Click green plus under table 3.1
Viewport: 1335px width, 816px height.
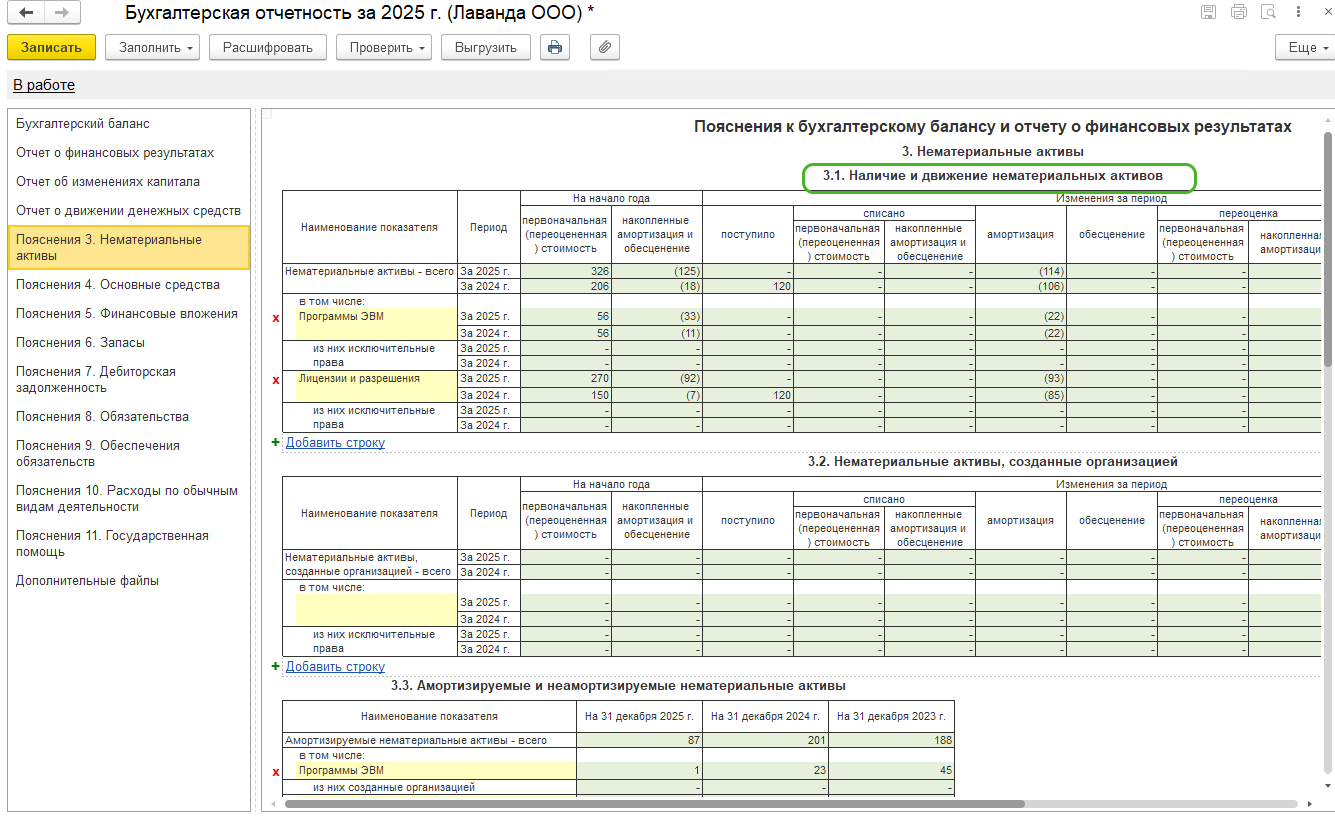tap(276, 442)
